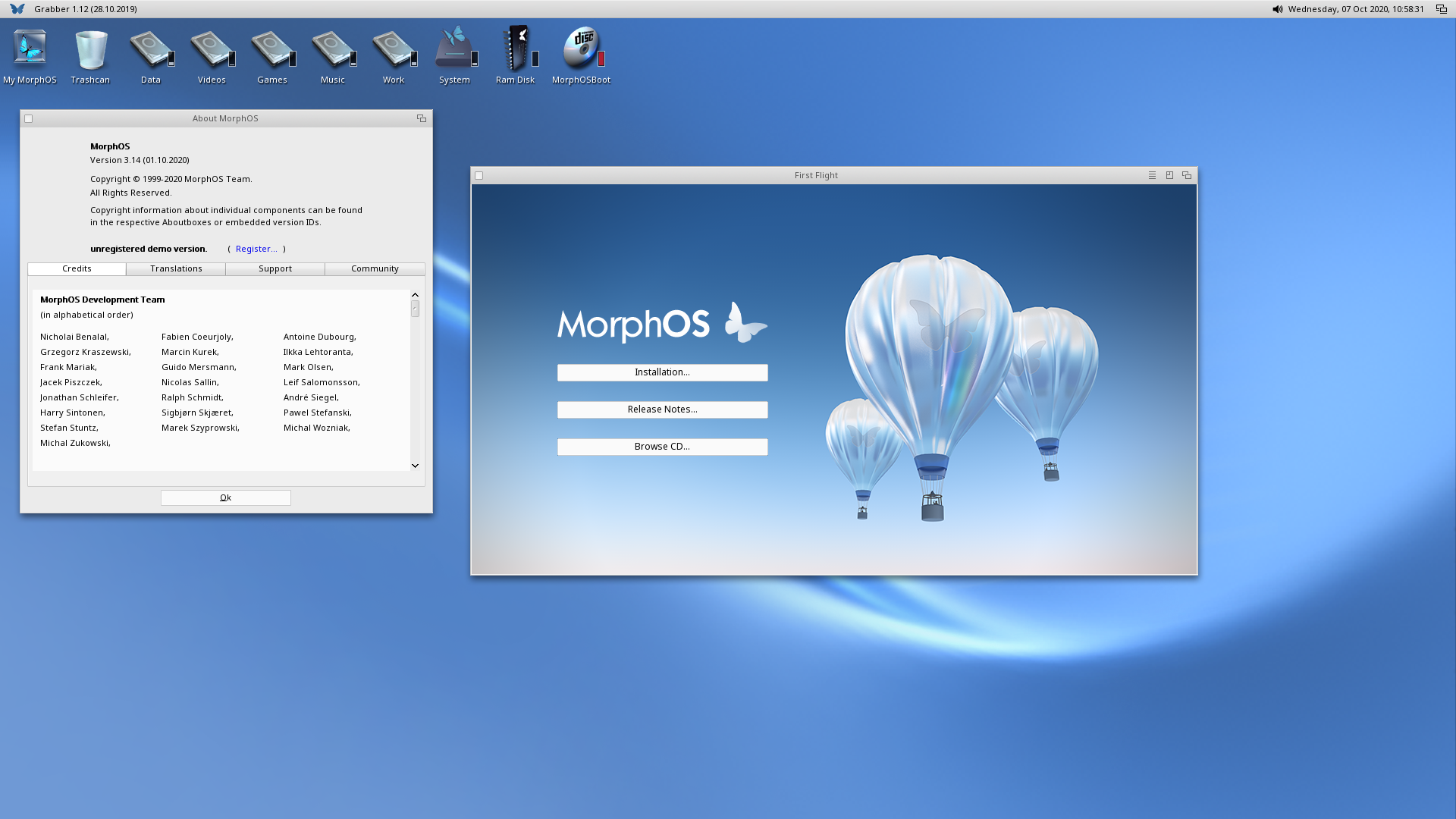Click the name 'Nicolas Sallin,'

(x=190, y=382)
